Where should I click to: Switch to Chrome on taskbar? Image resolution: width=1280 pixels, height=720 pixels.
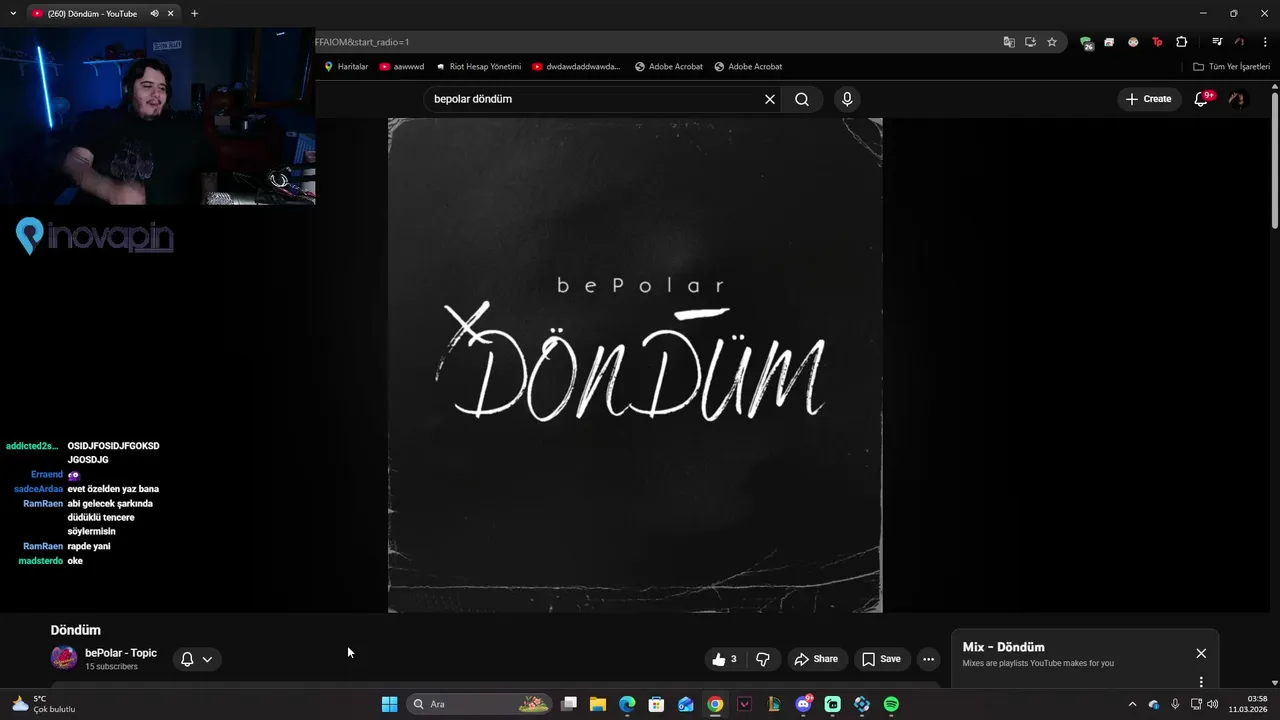(x=715, y=704)
